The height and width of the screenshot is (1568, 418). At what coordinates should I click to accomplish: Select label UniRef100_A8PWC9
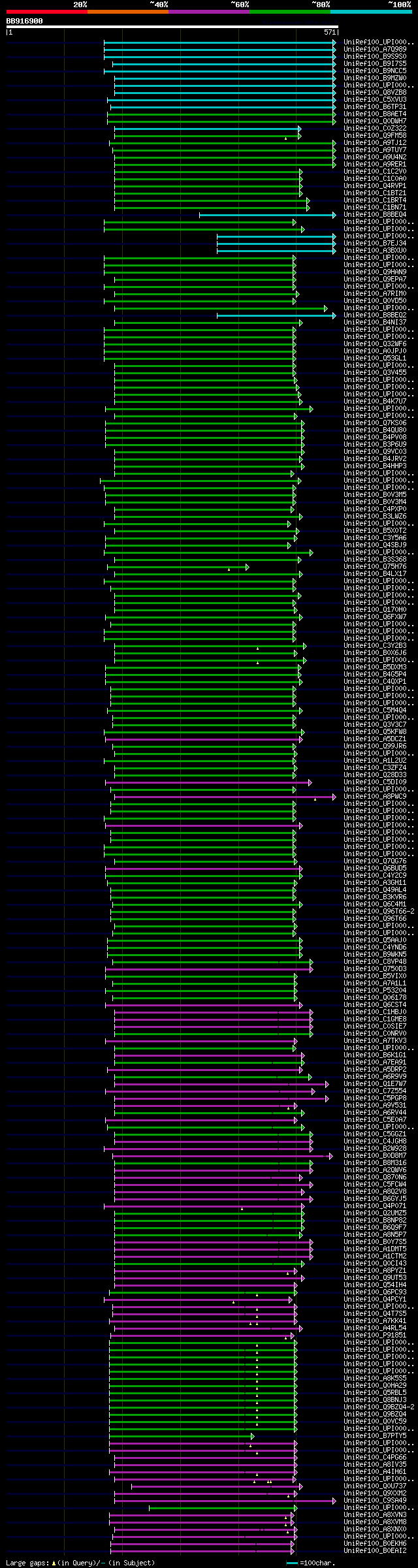(375, 796)
